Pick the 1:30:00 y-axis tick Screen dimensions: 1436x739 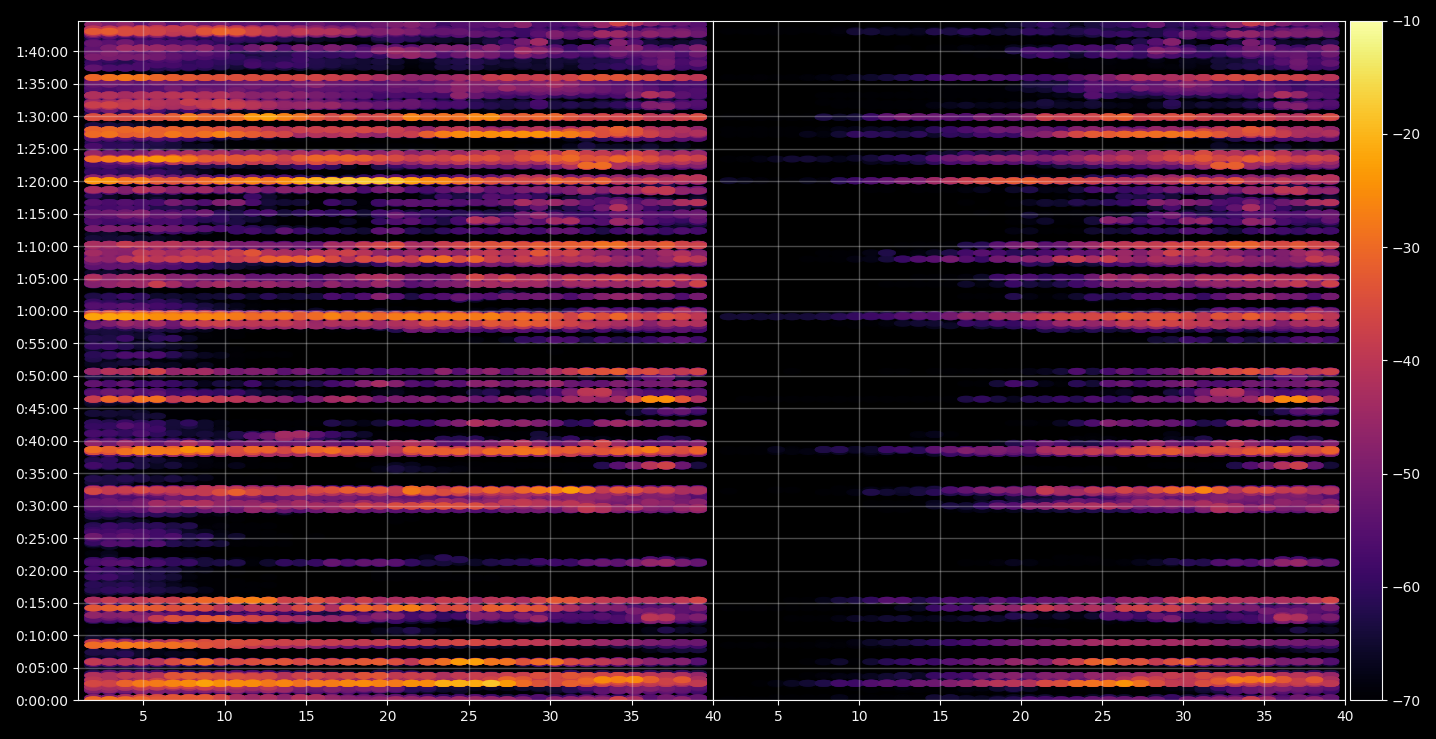tap(41, 116)
